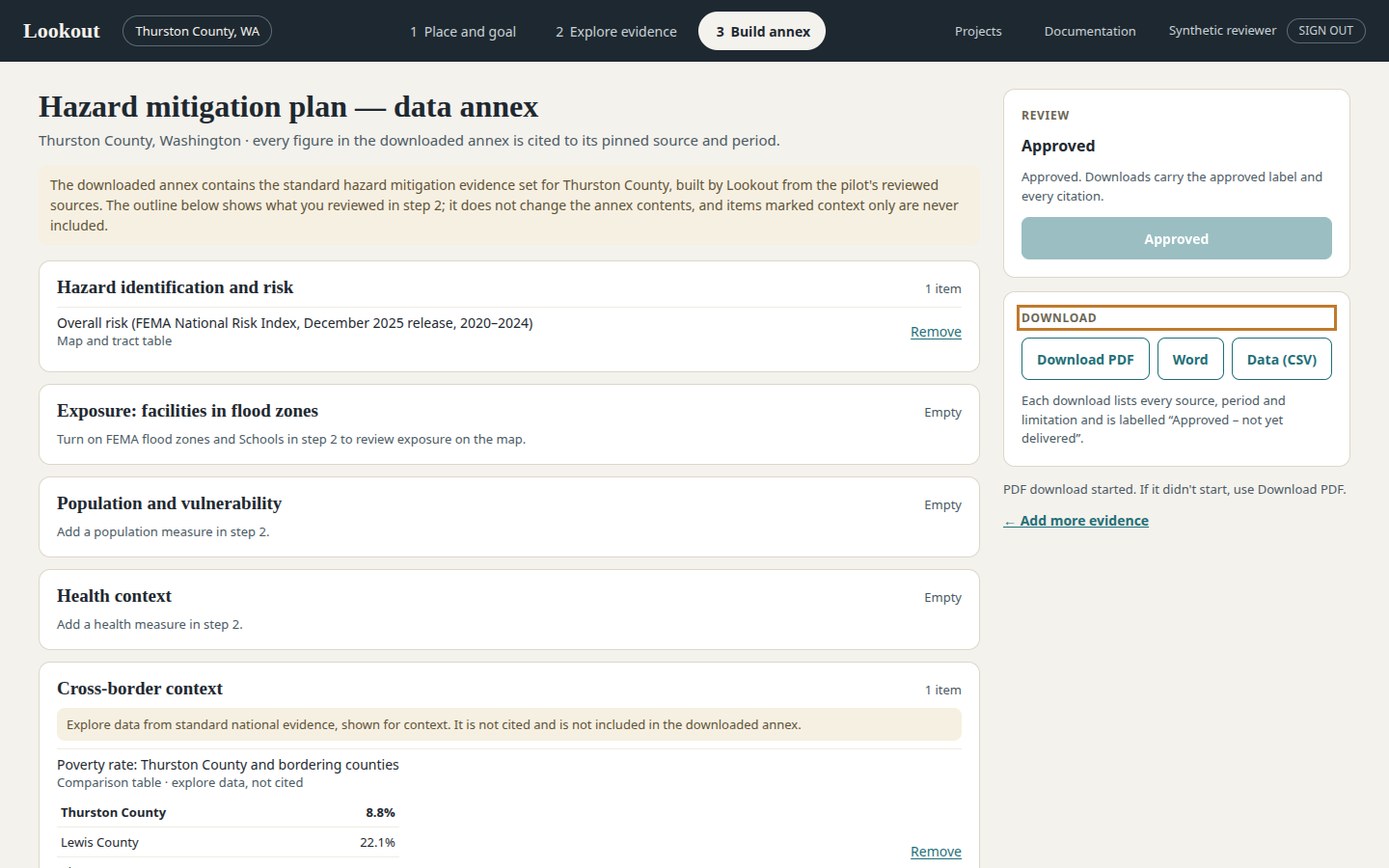Image resolution: width=1389 pixels, height=868 pixels.
Task: Go to step 2 Explore evidence
Action: (616, 31)
